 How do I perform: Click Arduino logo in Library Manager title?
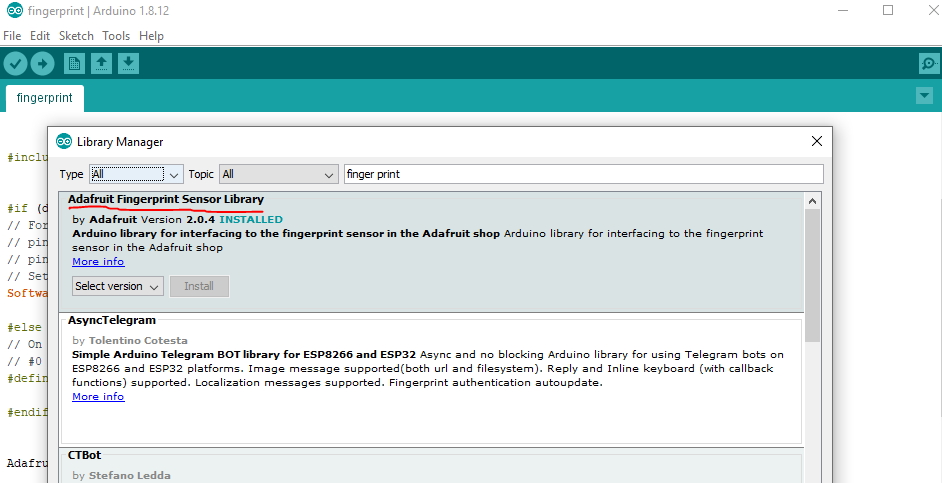(x=64, y=141)
